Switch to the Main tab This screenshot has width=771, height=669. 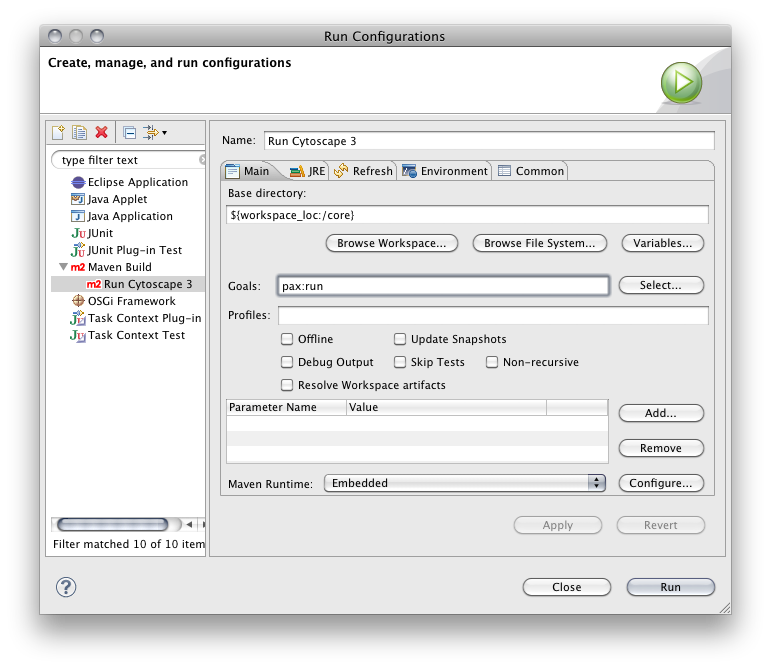(248, 171)
